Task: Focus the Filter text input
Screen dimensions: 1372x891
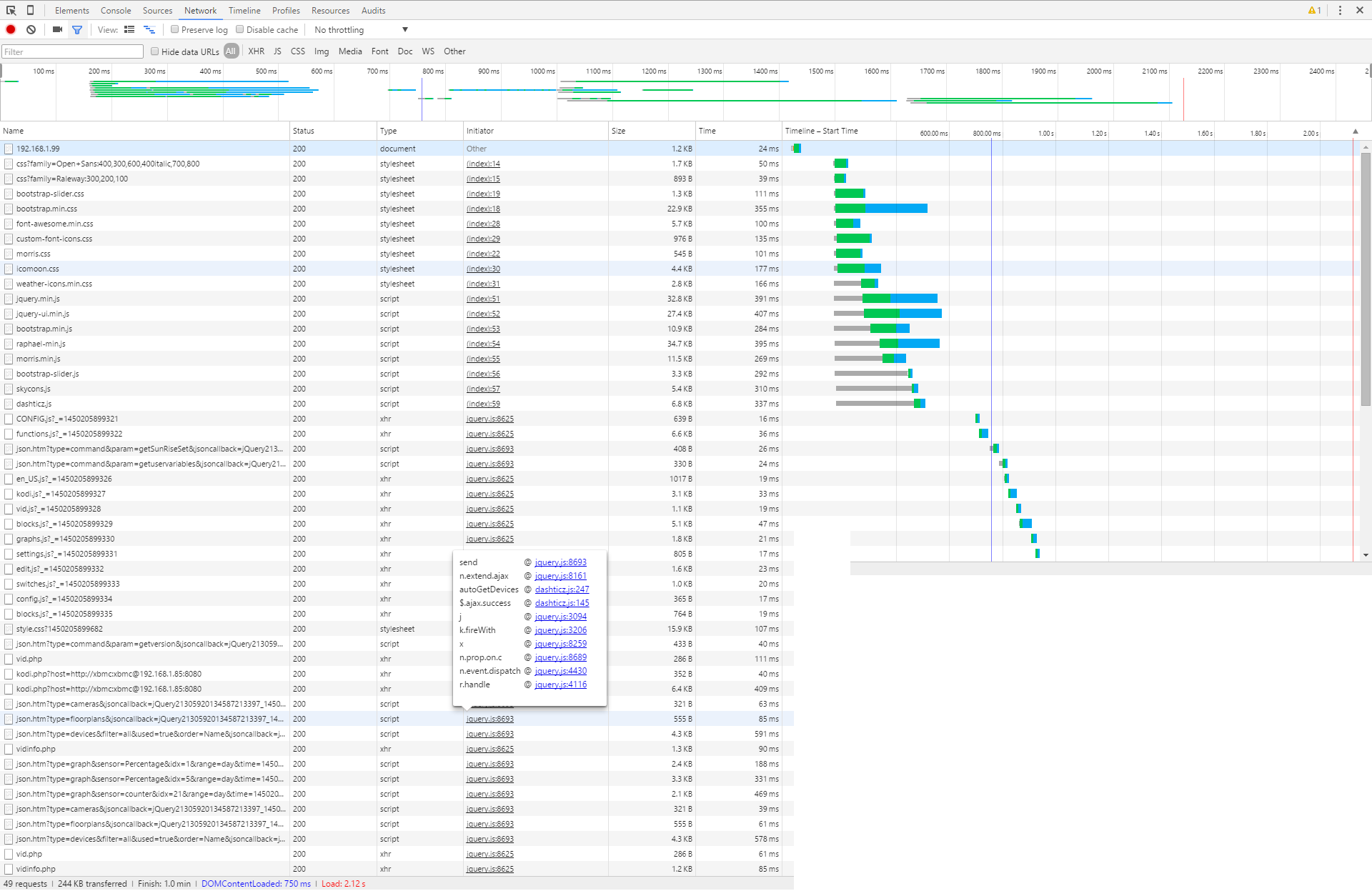Action: pyautogui.click(x=72, y=51)
